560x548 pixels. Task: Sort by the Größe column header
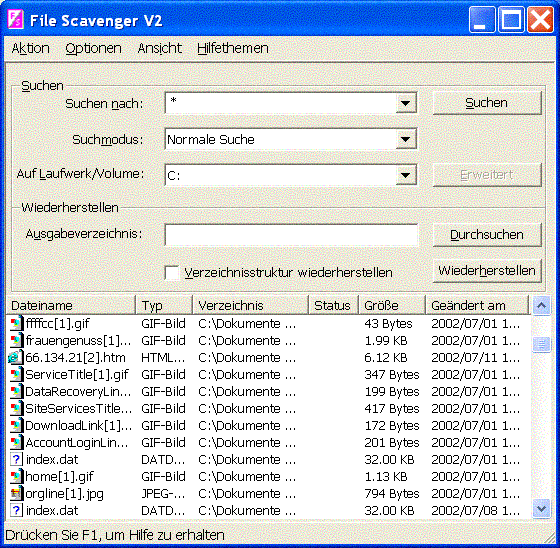coord(392,305)
